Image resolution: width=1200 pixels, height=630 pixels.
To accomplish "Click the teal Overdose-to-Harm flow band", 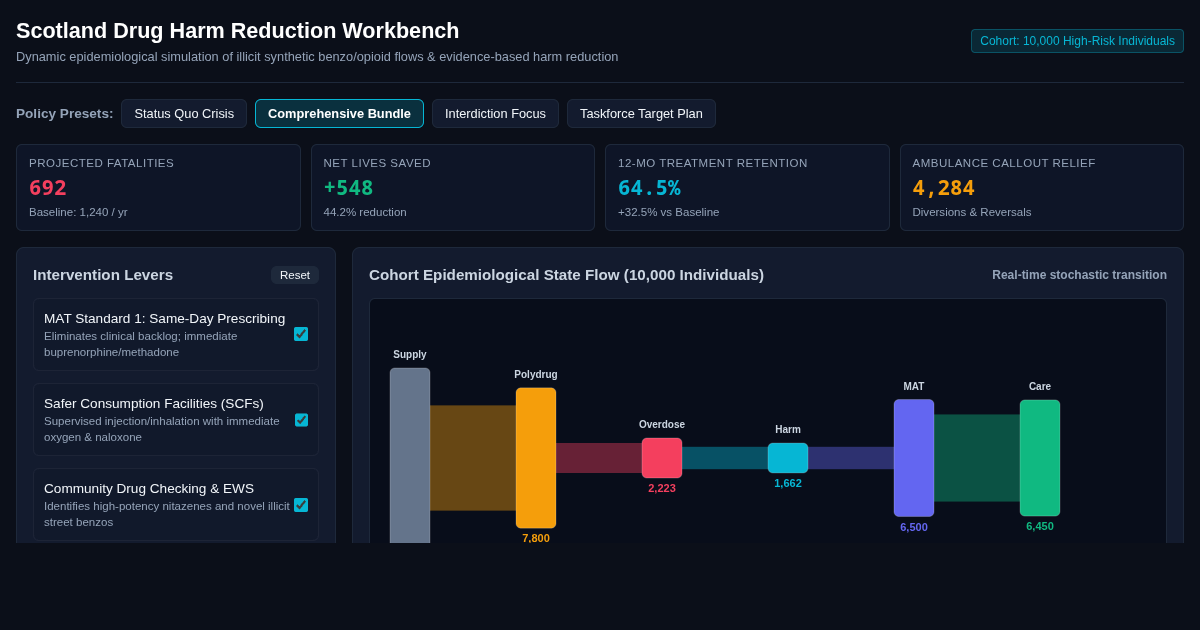I will pyautogui.click(x=725, y=458).
